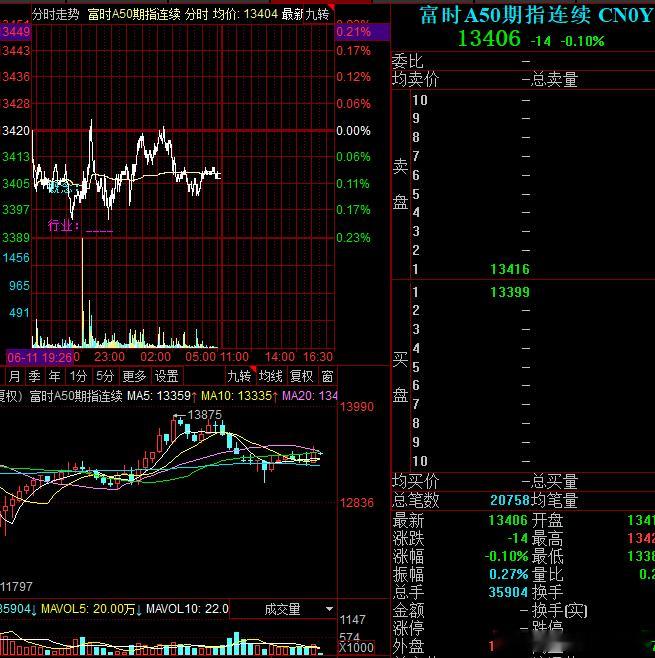Screen dimensions: 655x658
Task: Click the 量比 volume ratio label
Action: click(x=548, y=574)
